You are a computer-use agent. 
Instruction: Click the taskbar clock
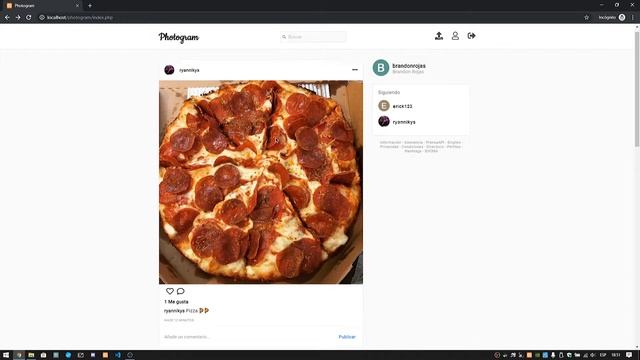[x=616, y=355]
